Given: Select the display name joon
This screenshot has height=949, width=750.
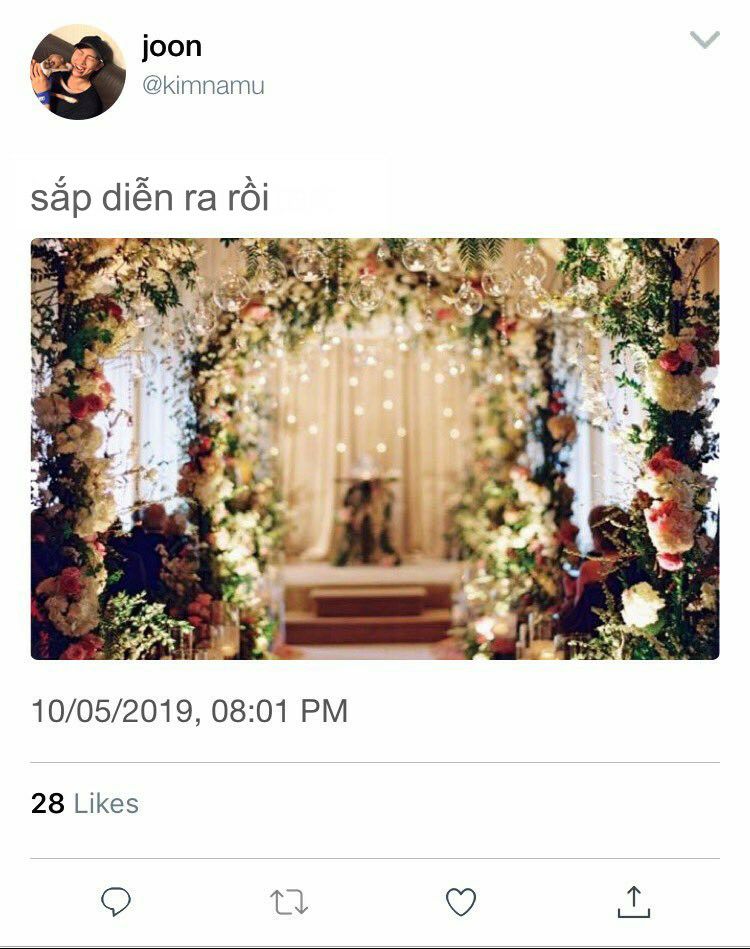Looking at the screenshot, I should (x=171, y=47).
